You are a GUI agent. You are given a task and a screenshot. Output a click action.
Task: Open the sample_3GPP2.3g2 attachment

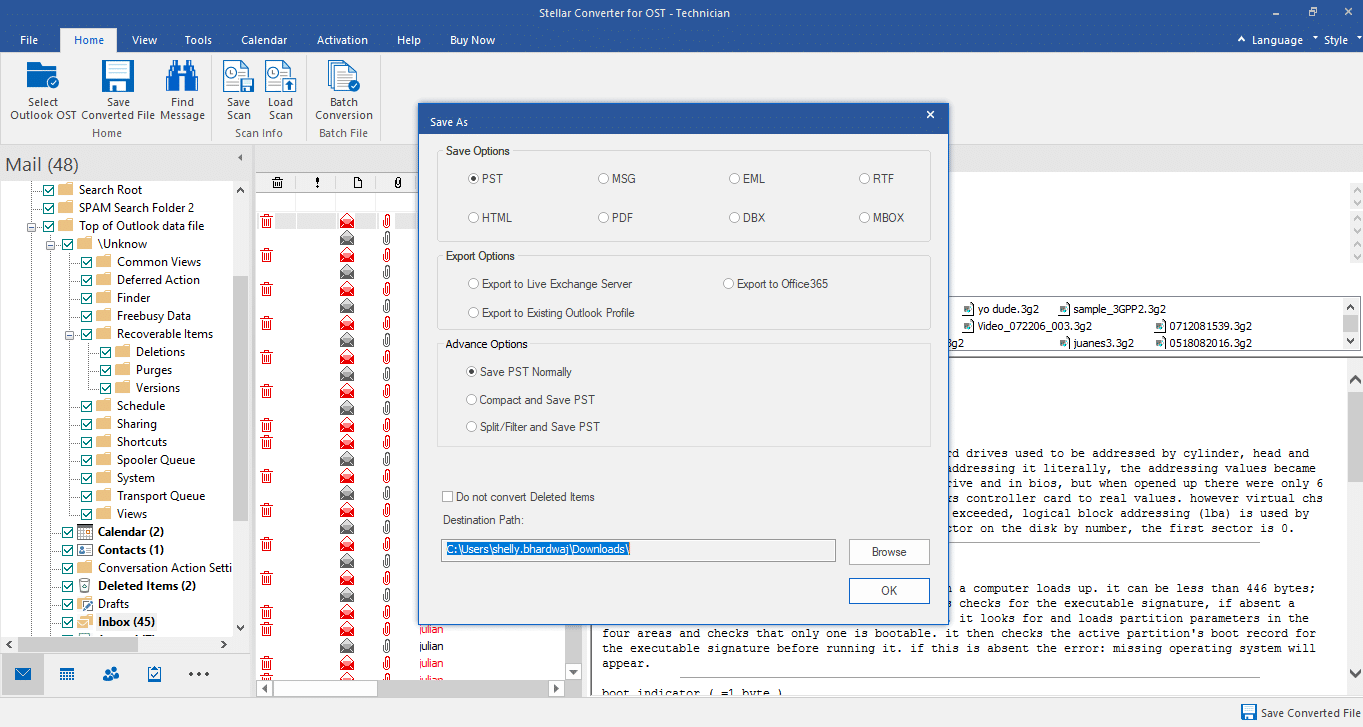tap(1113, 309)
